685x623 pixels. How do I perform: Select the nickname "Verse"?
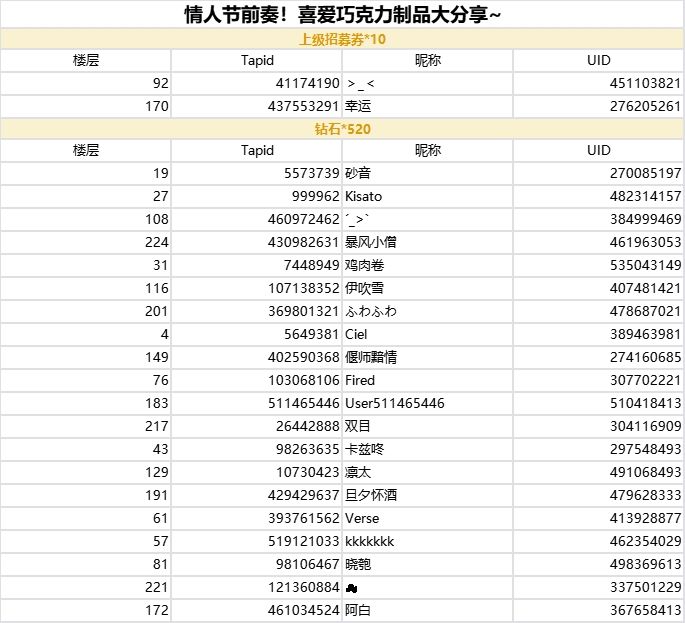[x=362, y=518]
